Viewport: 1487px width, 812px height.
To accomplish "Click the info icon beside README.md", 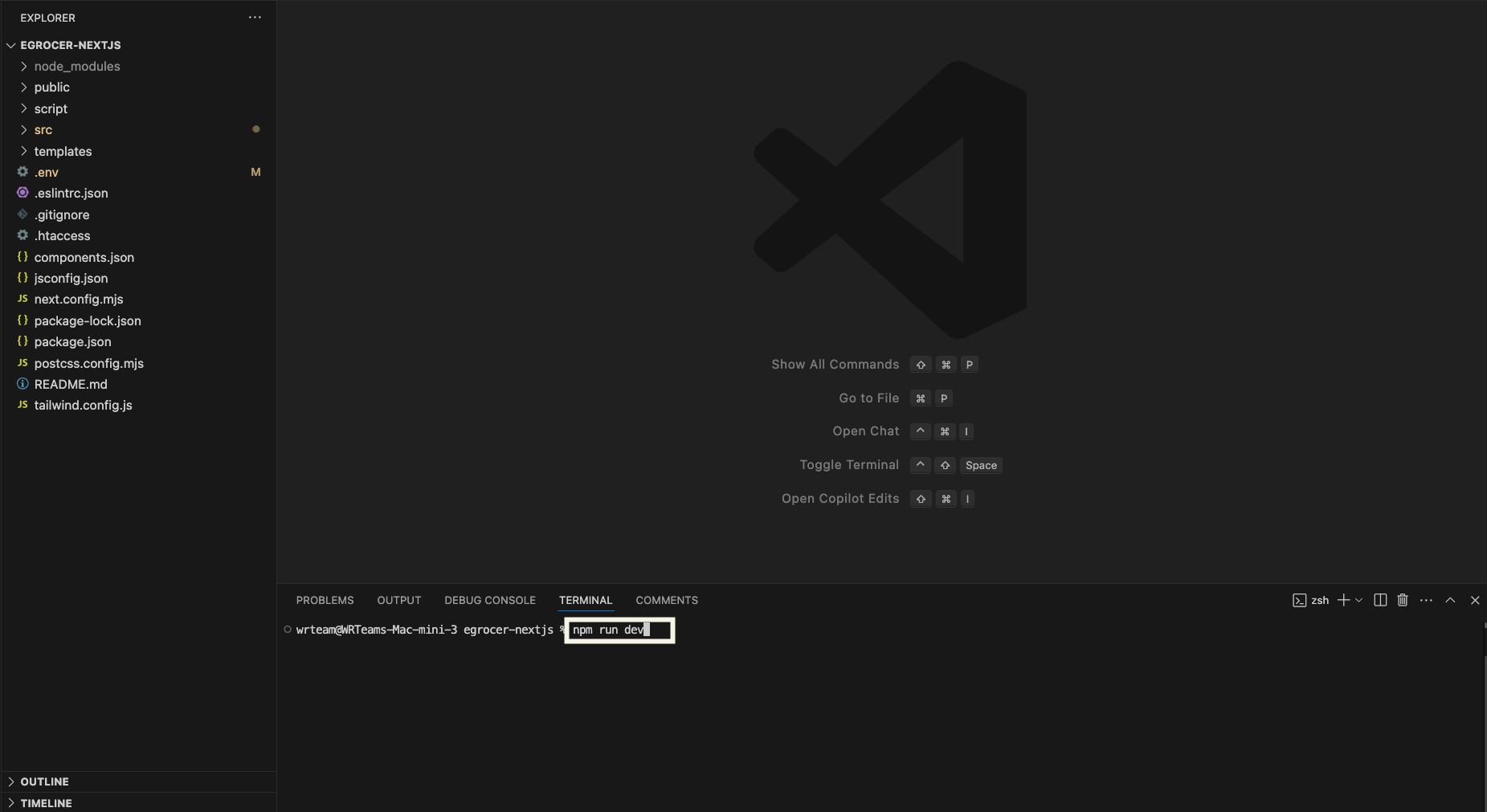I will coord(22,384).
